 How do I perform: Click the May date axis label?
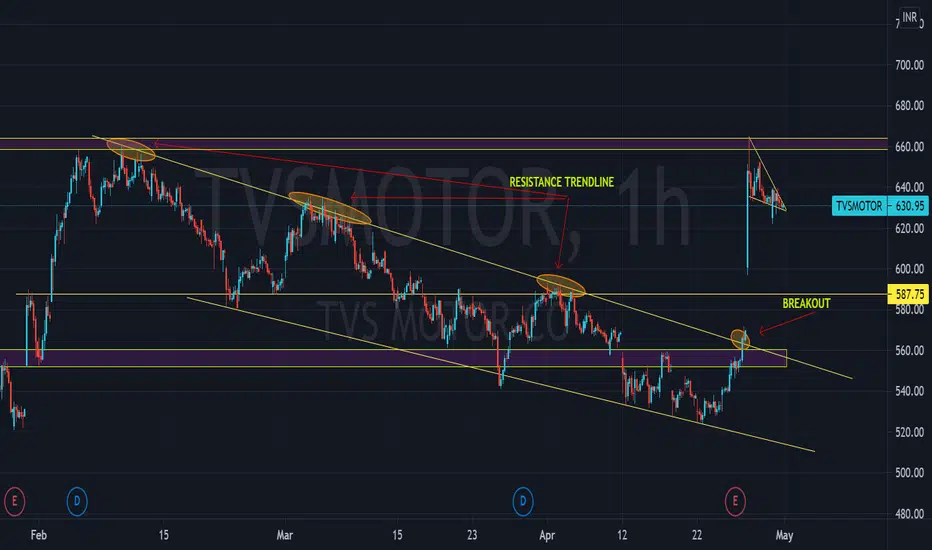coord(785,535)
